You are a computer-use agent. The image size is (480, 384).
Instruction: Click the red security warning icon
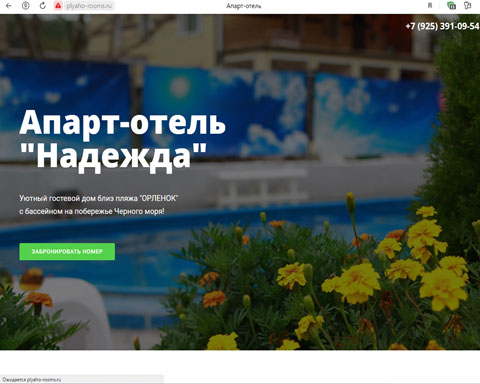tap(58, 6)
